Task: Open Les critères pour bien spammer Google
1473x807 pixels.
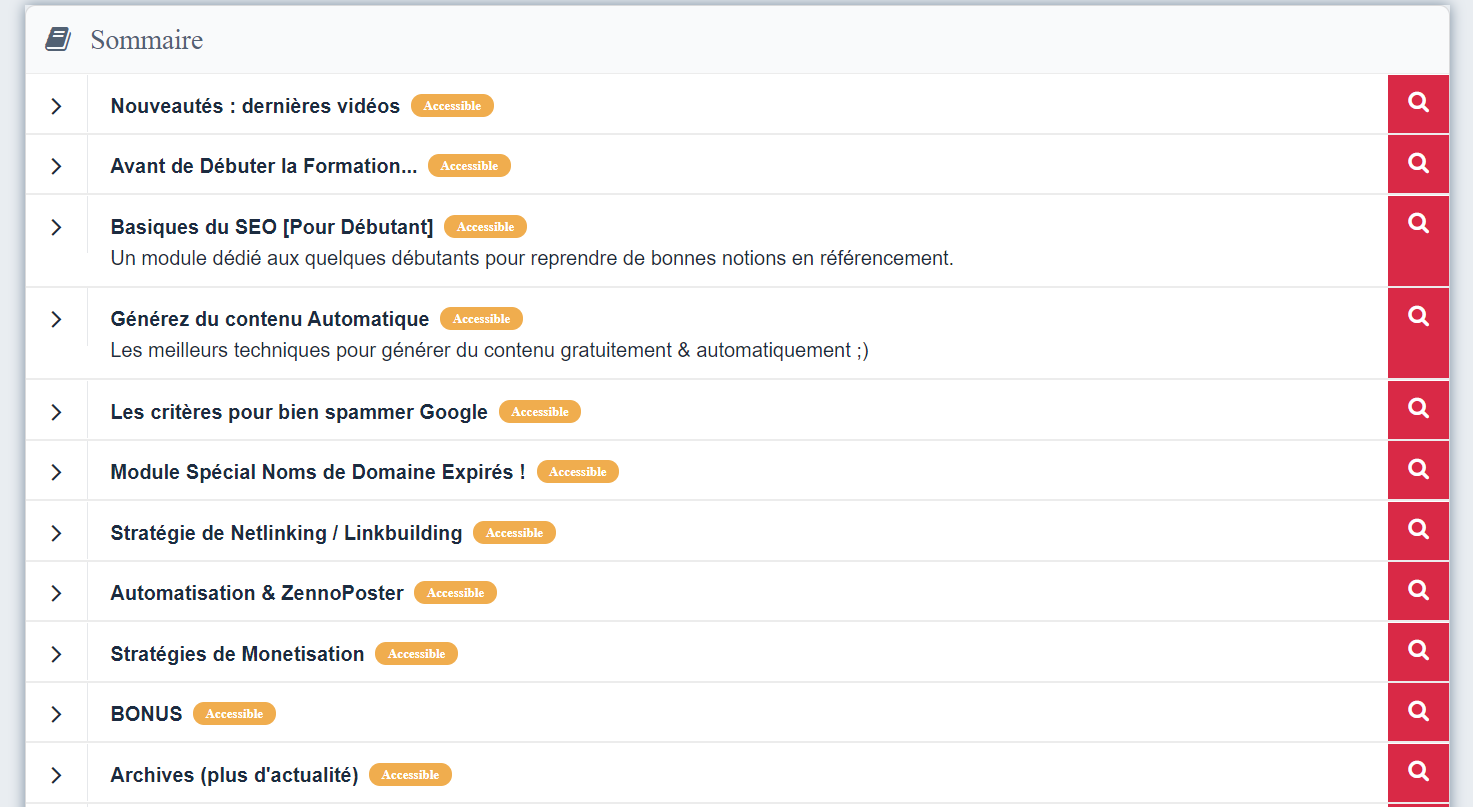Action: tap(299, 412)
